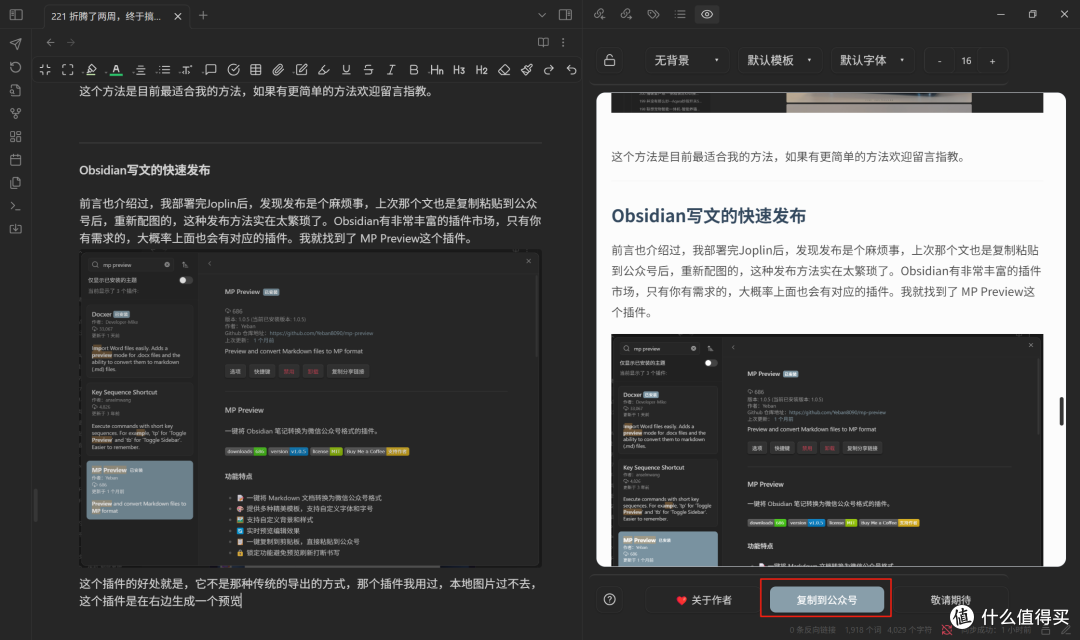1080x640 pixels.
Task: Open the 默认字体 font dropdown
Action: pyautogui.click(x=872, y=61)
